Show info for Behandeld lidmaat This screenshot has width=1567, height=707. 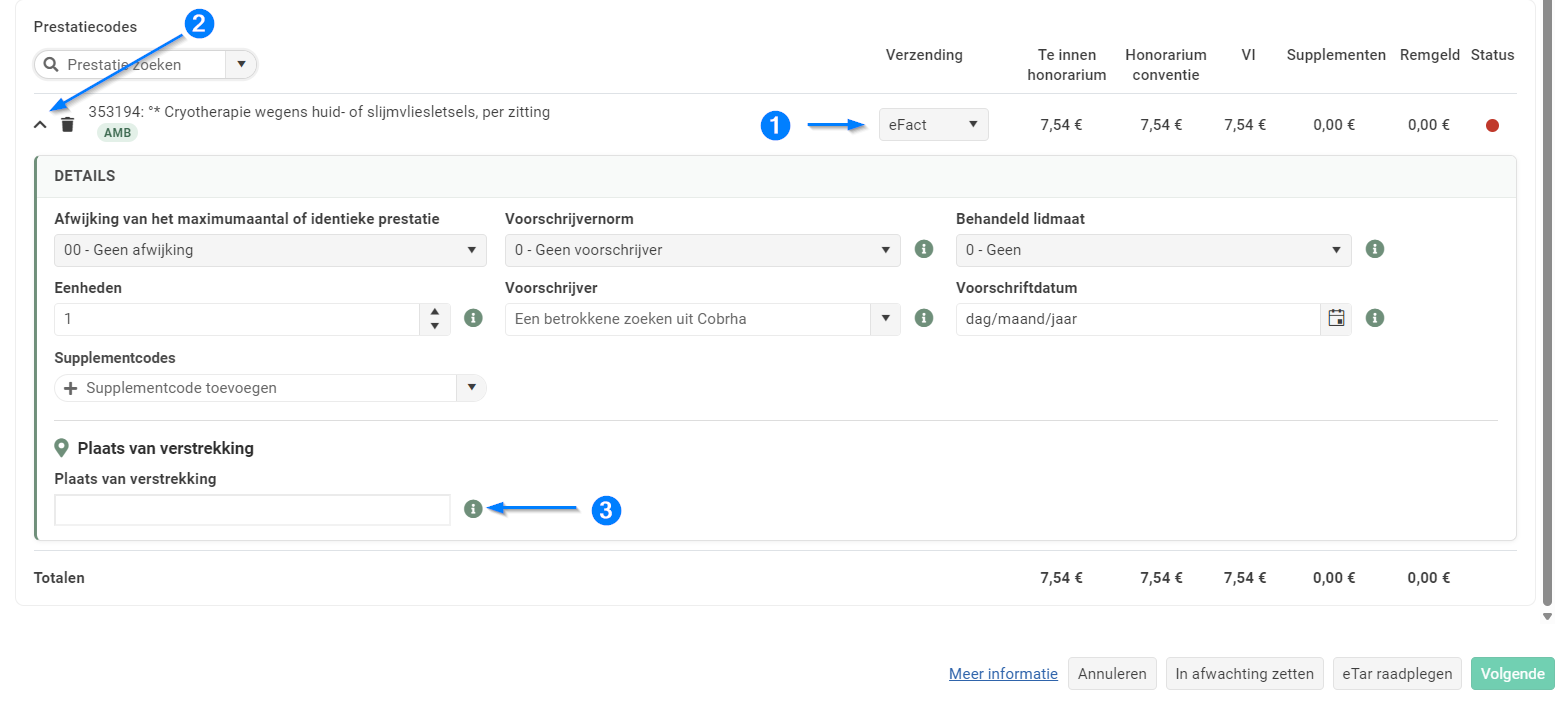pyautogui.click(x=1375, y=249)
